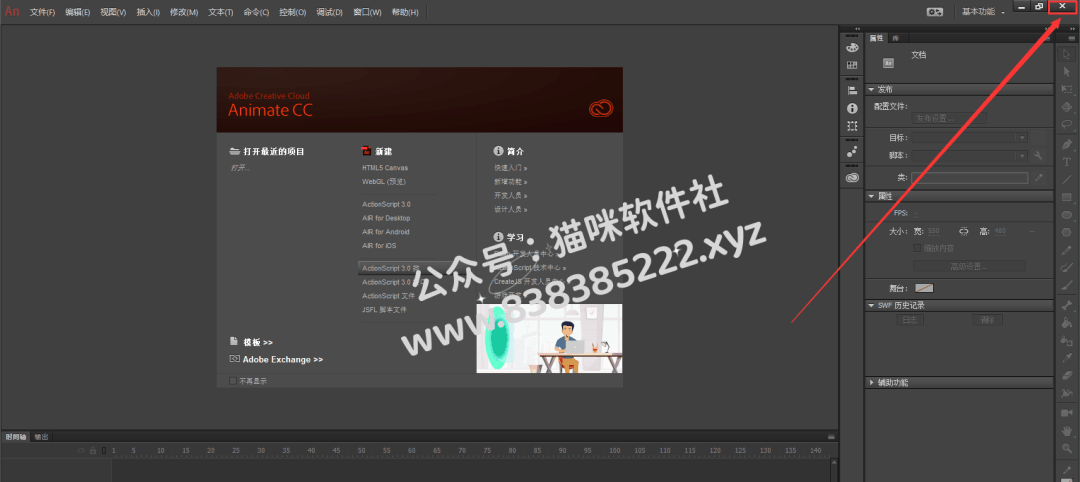This screenshot has width=1080, height=482.
Task: Click the ActionScript wrench settings icon
Action: point(1039,156)
